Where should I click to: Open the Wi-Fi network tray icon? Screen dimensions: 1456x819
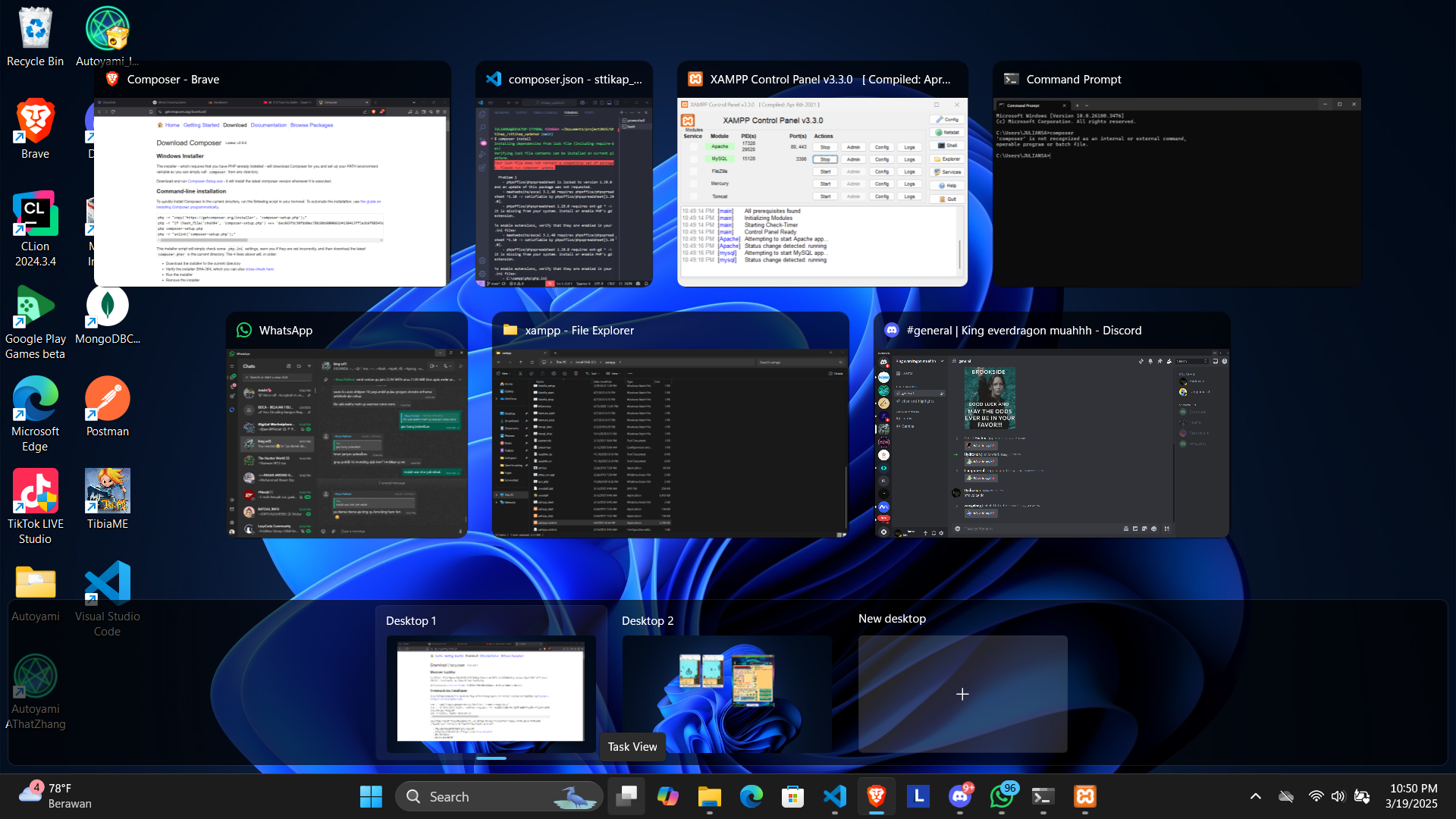1316,796
